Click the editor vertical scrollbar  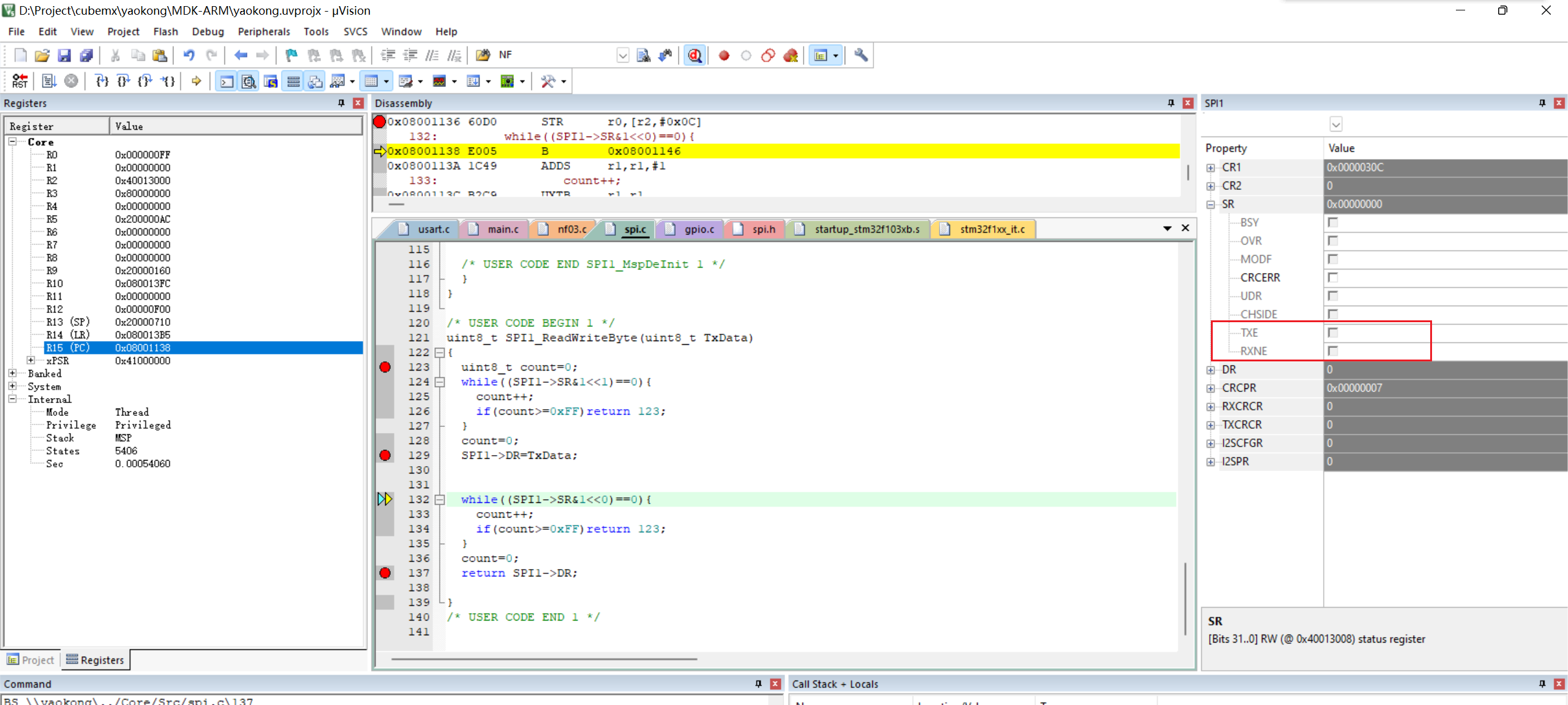coord(1185,599)
